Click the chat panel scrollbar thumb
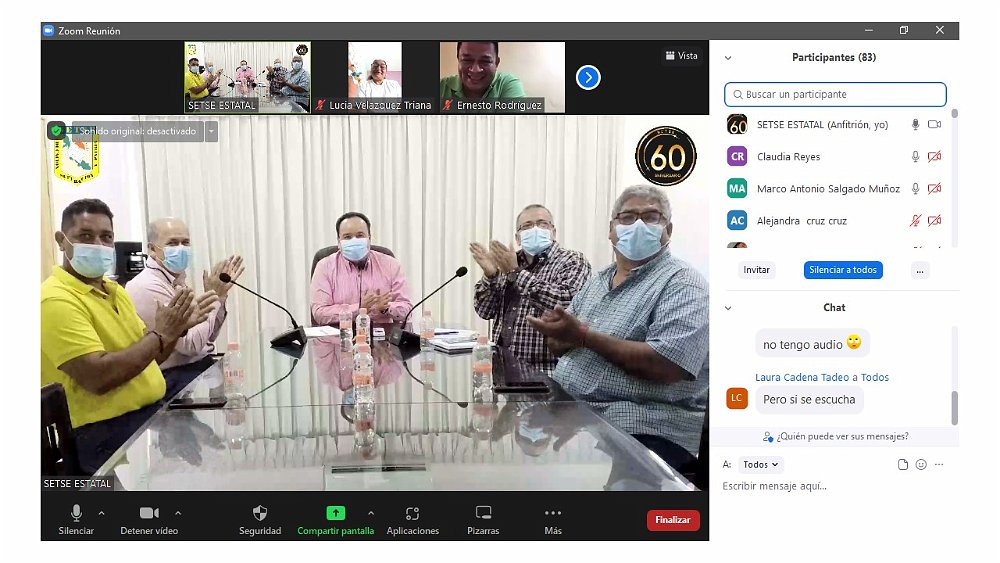The height and width of the screenshot is (563, 1000). point(954,406)
